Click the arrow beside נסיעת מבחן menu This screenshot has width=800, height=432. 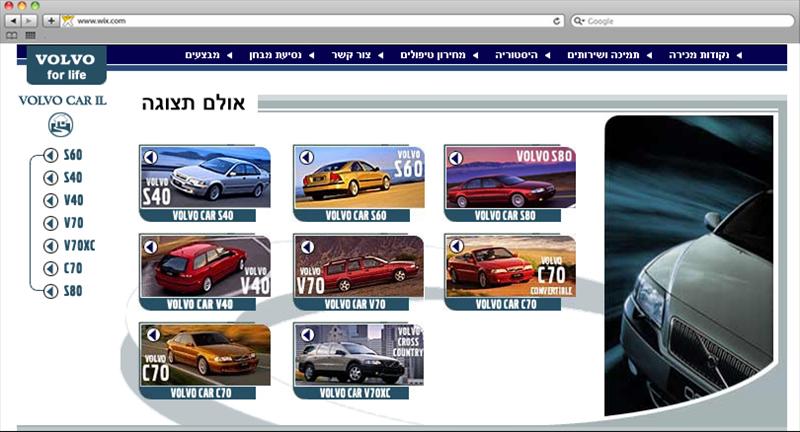click(312, 55)
